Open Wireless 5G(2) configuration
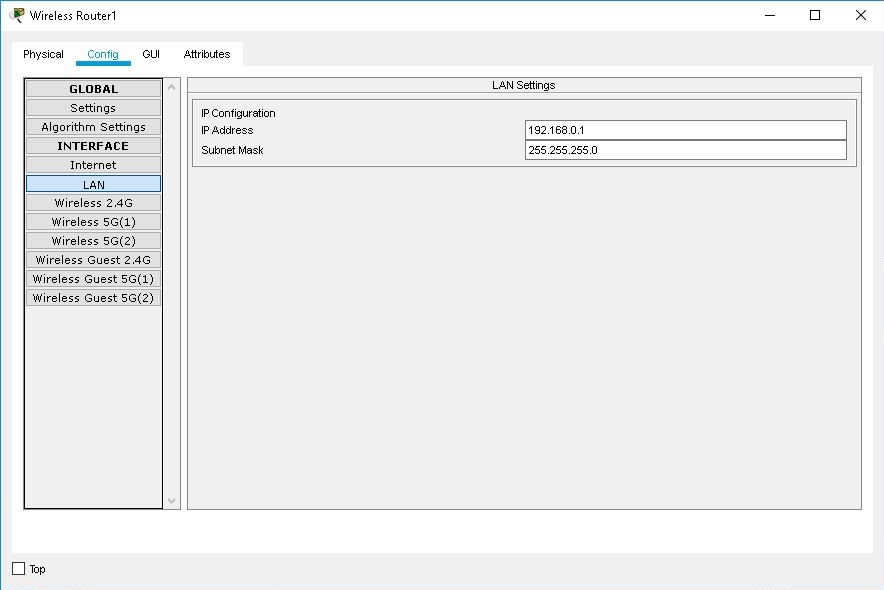The height and width of the screenshot is (590, 884). (94, 241)
